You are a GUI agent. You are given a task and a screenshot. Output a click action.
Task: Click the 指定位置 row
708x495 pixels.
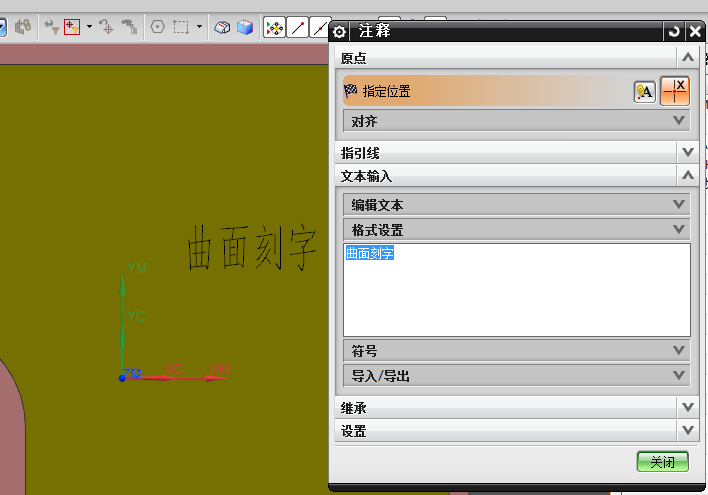pyautogui.click(x=480, y=91)
